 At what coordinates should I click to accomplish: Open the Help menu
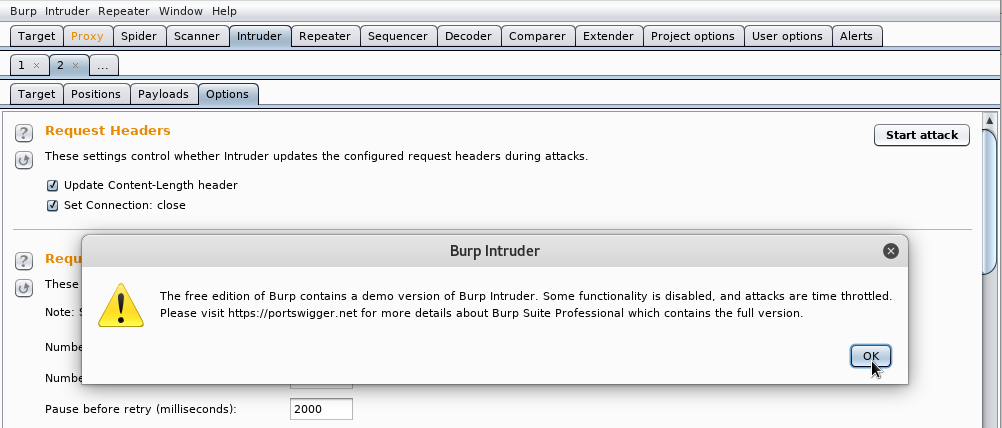coord(224,11)
